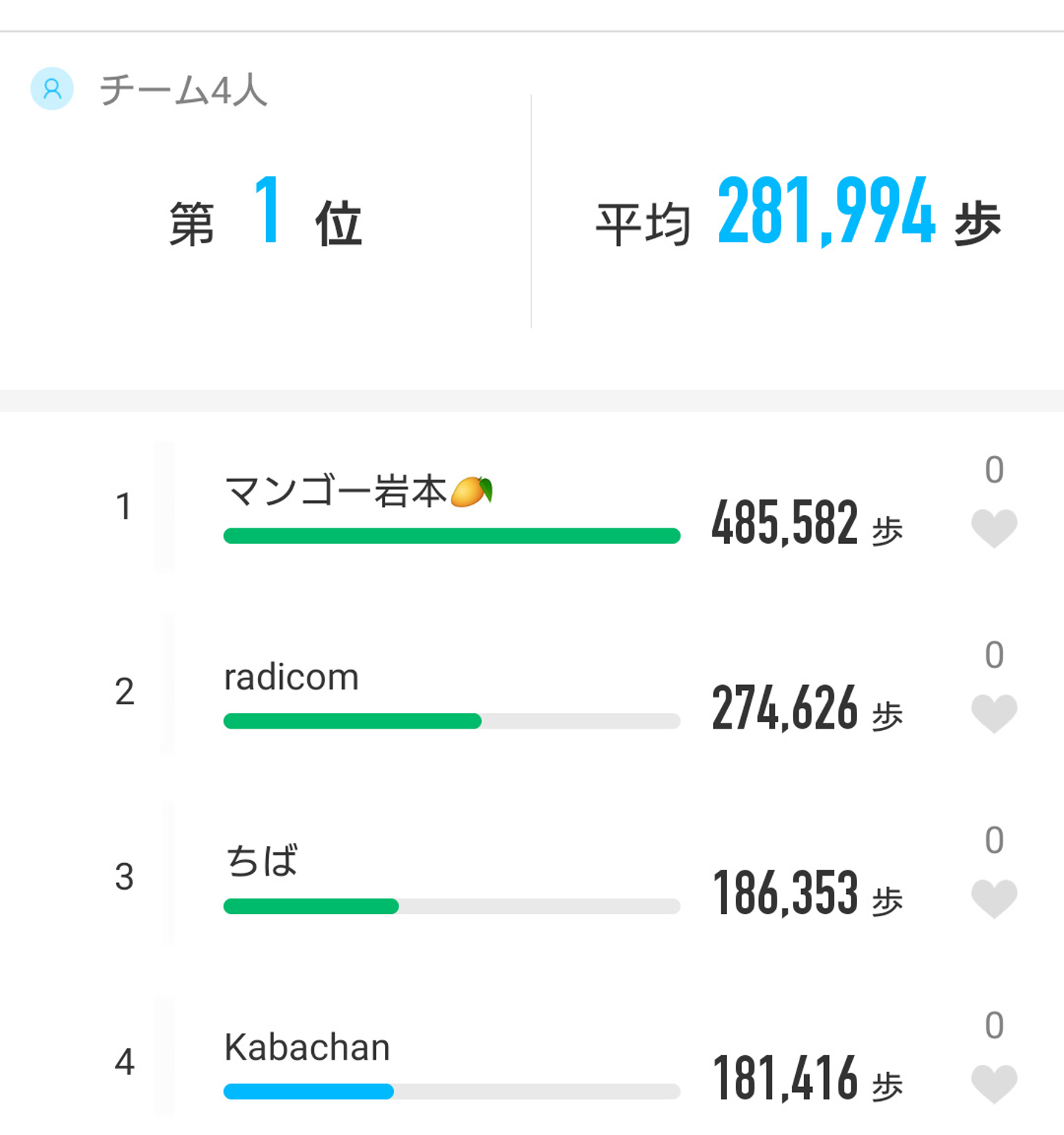Tap the mango emoji after 岩本

point(471,491)
